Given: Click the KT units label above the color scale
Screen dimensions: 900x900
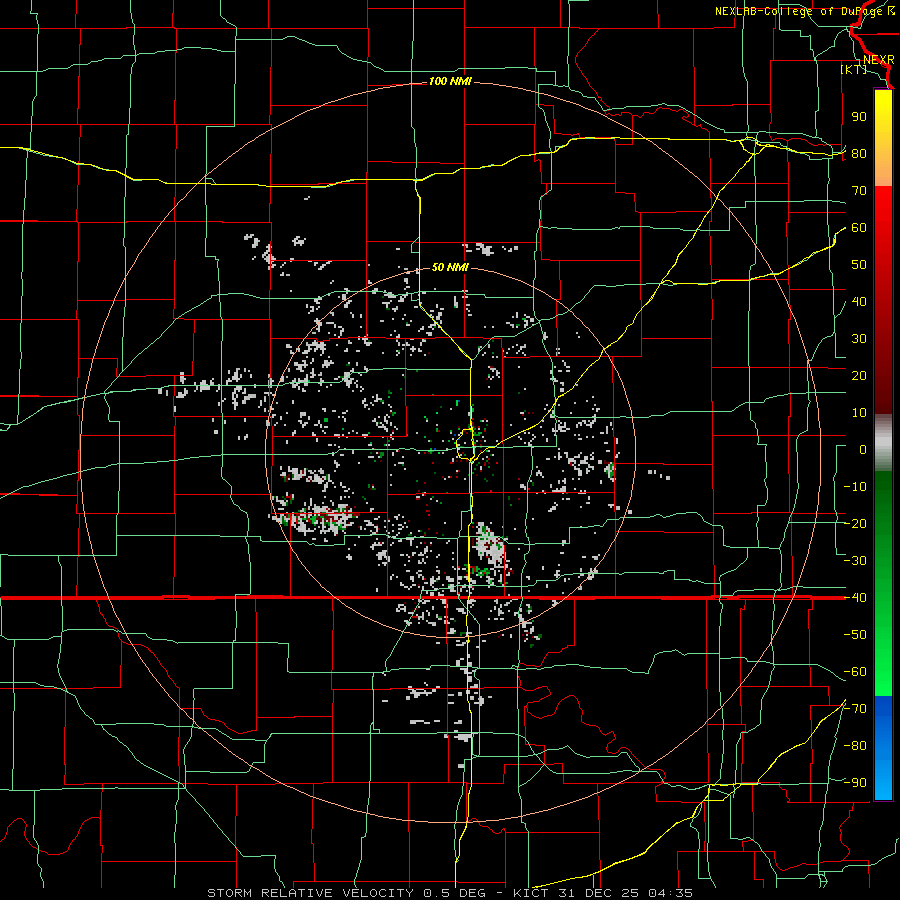Looking at the screenshot, I should [854, 69].
